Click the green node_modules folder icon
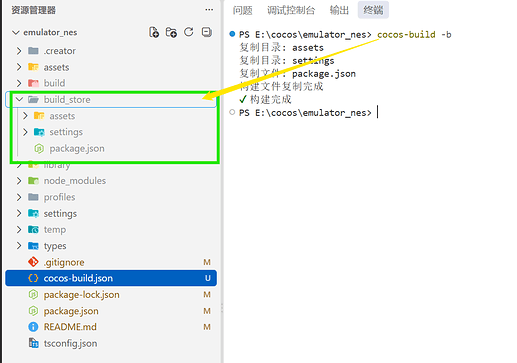 click(33, 181)
